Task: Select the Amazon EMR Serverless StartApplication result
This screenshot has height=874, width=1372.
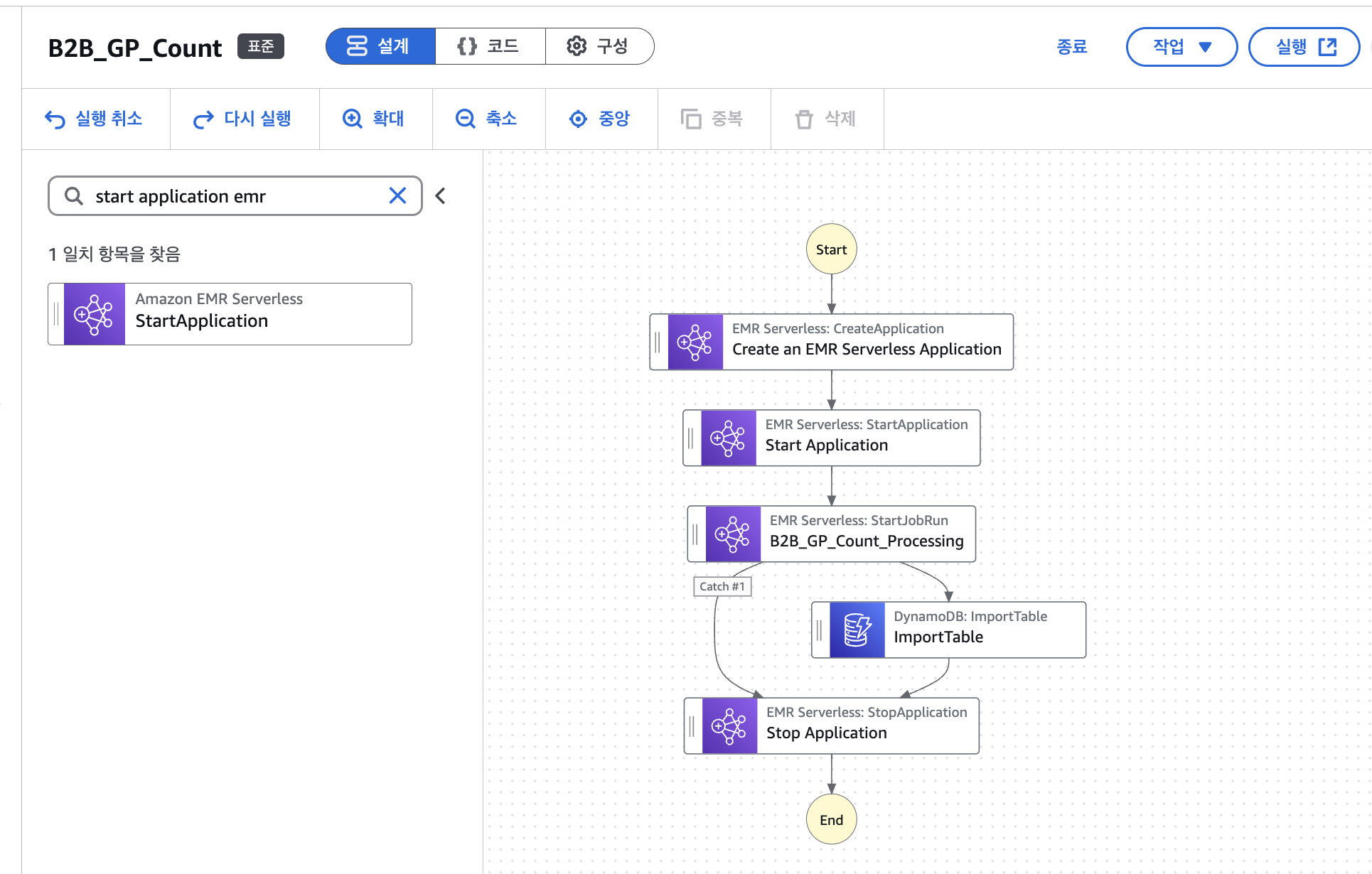Action: 230,314
